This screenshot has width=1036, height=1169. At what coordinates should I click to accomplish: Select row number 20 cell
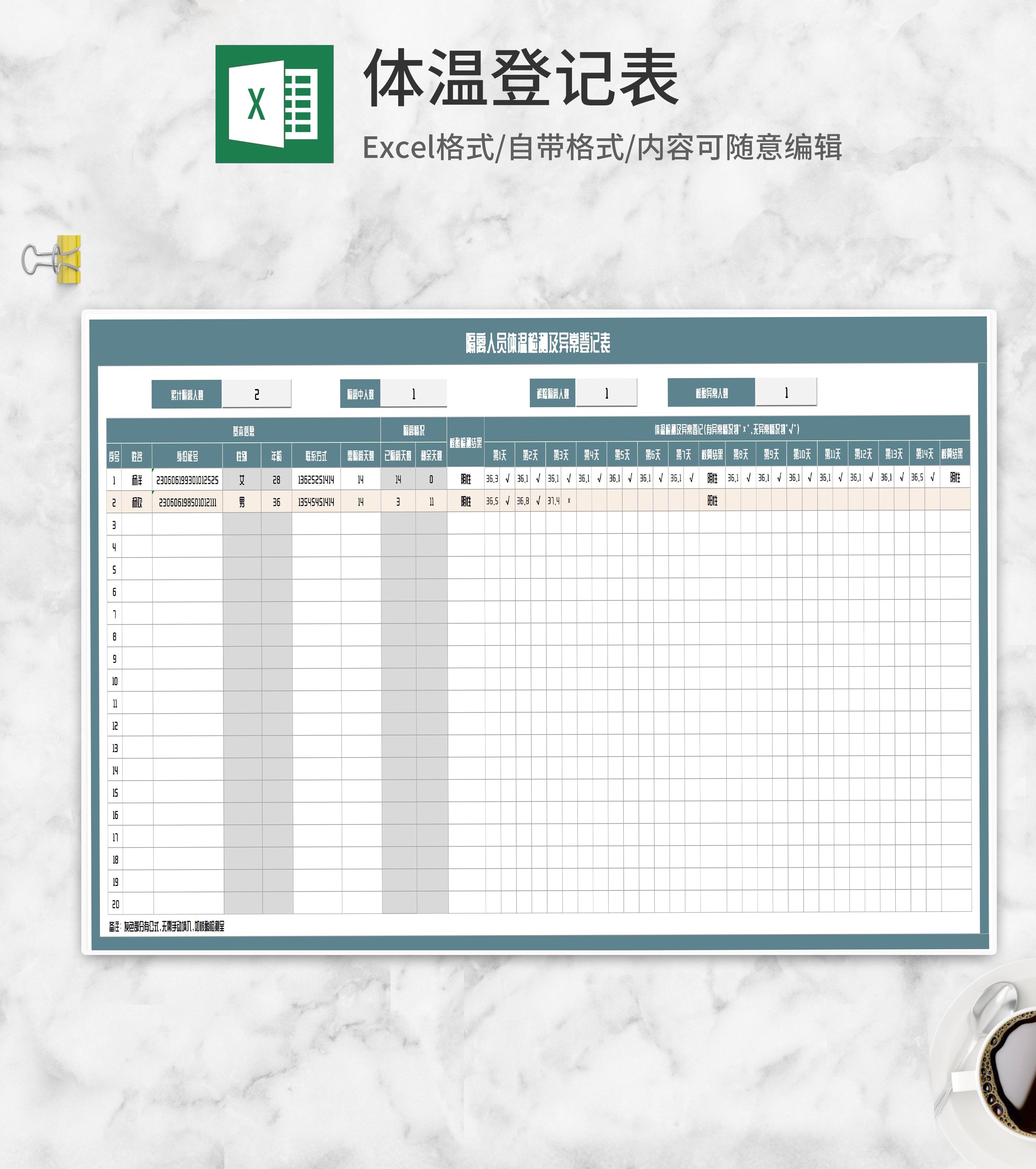tap(115, 904)
